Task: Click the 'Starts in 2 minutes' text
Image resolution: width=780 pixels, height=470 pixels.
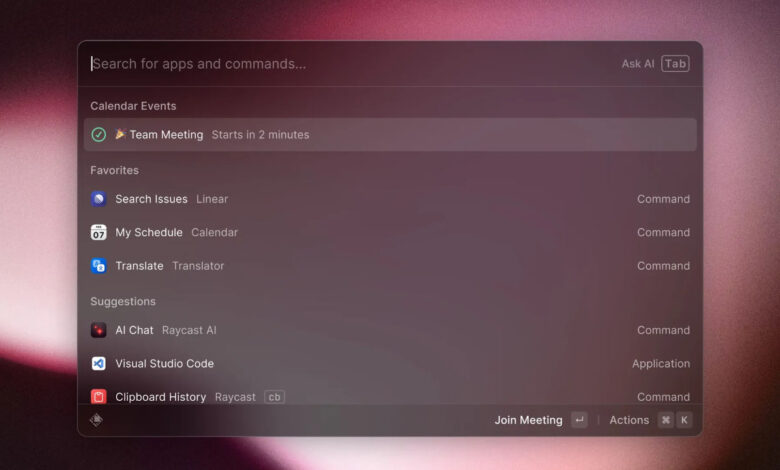Action: tap(260, 134)
